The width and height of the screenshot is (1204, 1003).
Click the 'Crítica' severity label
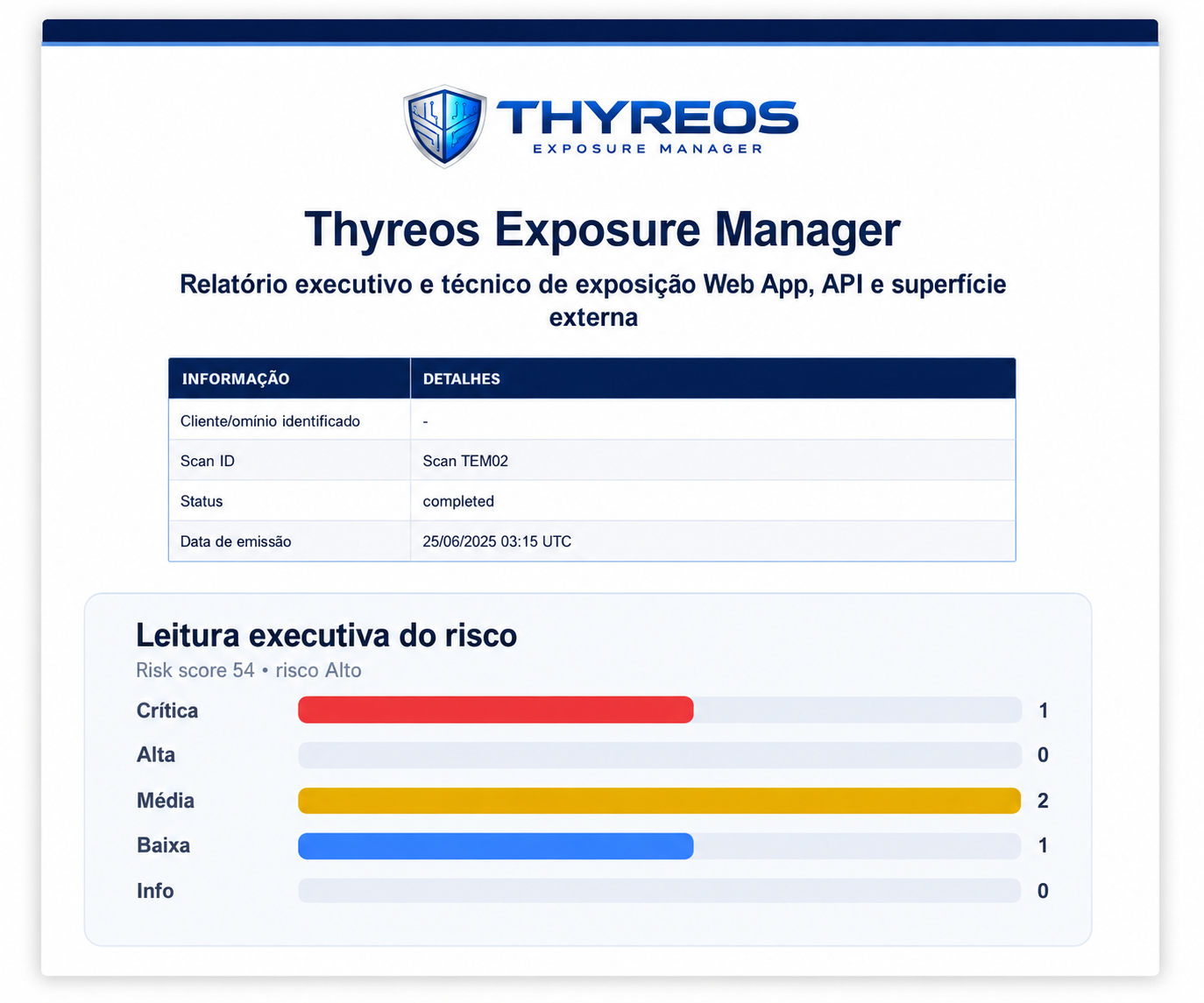[167, 710]
